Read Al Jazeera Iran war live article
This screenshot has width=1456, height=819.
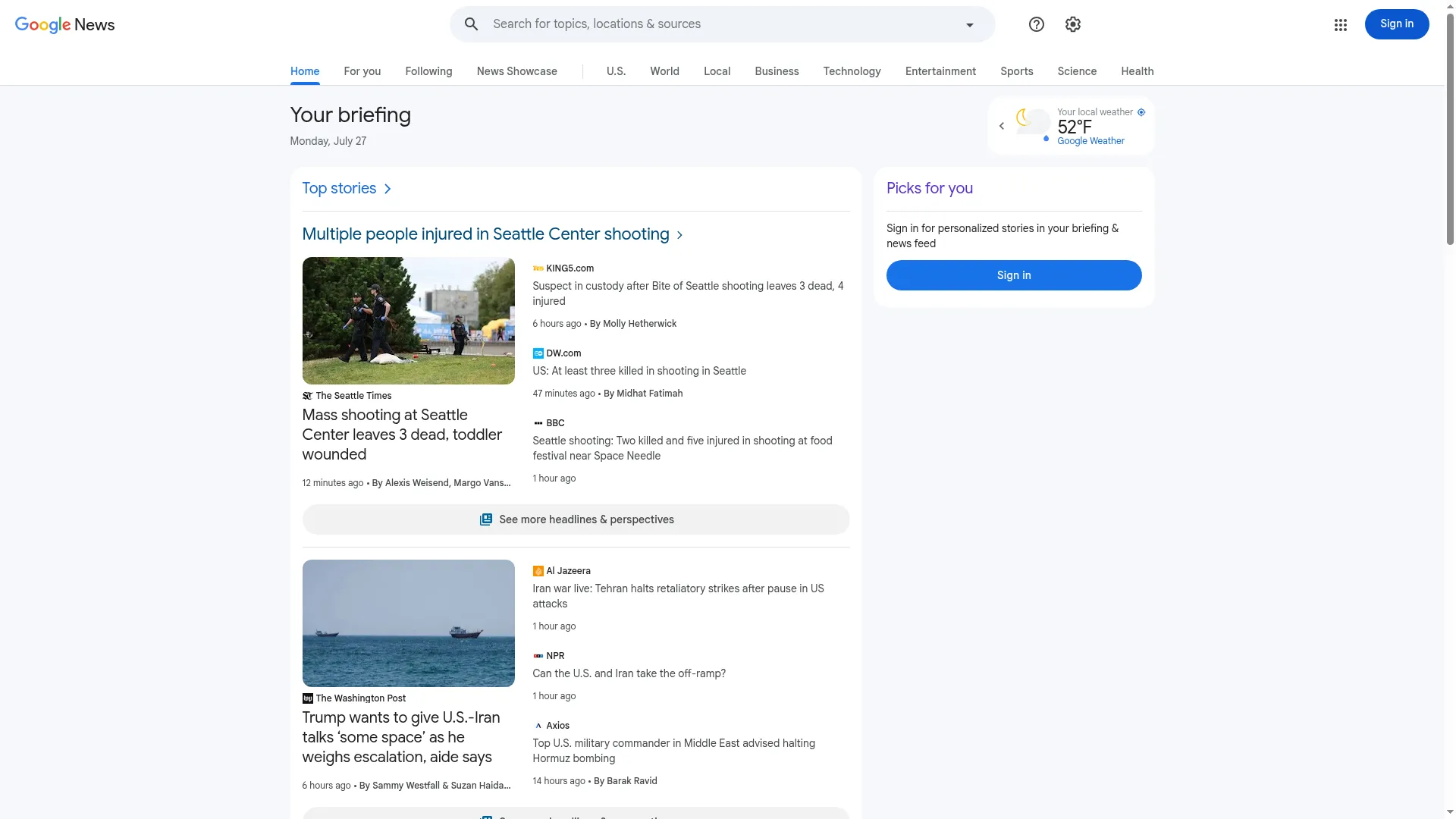678,596
